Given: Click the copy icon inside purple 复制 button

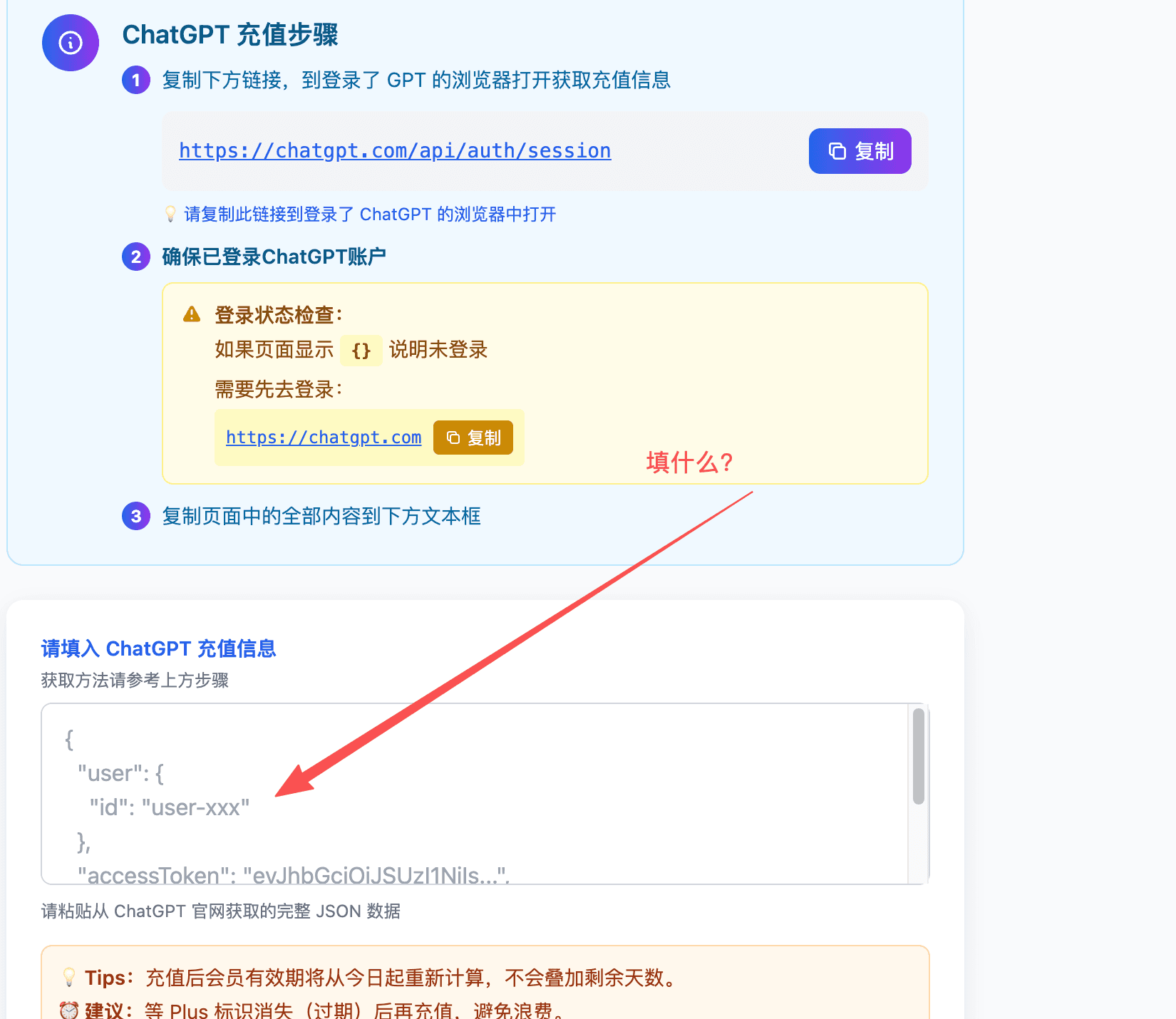Looking at the screenshot, I should pos(837,151).
